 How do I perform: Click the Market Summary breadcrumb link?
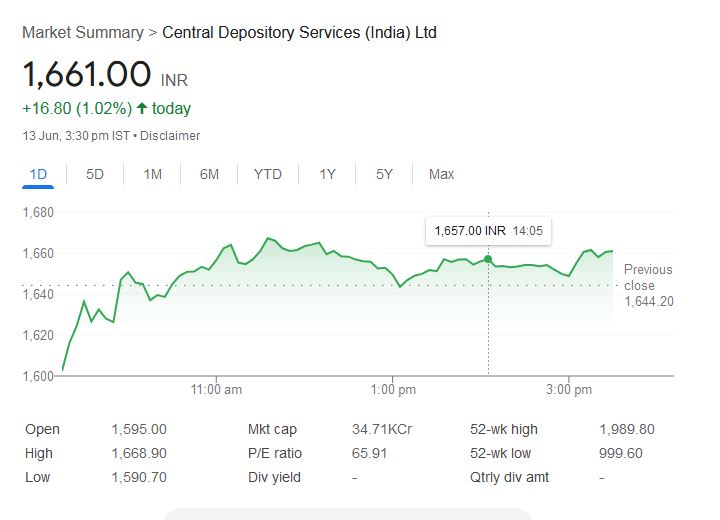(82, 33)
